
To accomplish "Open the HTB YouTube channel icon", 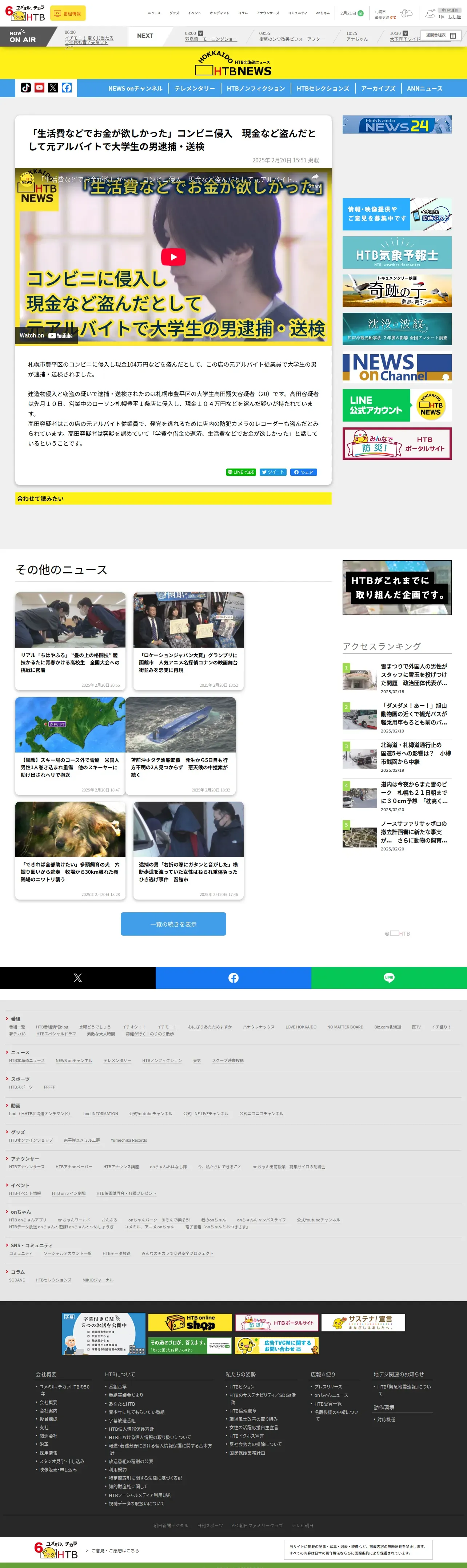I will (40, 88).
